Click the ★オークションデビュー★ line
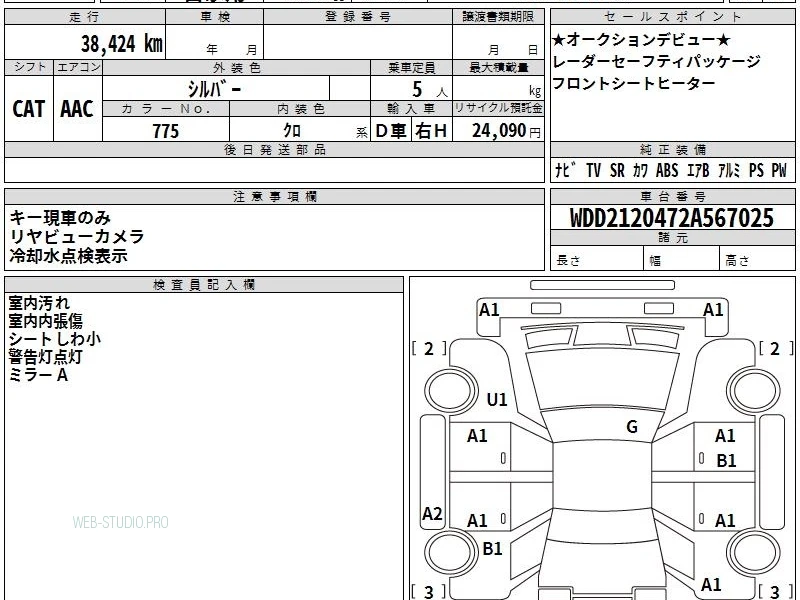The height and width of the screenshot is (600, 800). click(x=641, y=40)
